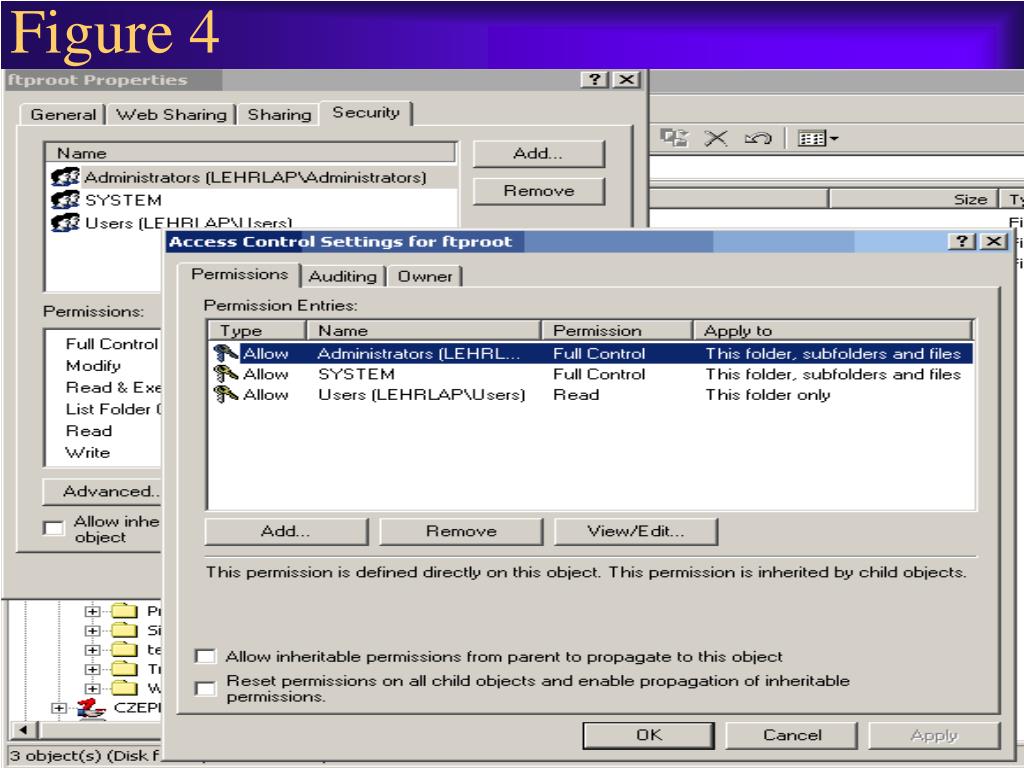Click the Administrators group icon in ftproot Properties
Image resolution: width=1024 pixels, height=768 pixels.
pos(65,177)
